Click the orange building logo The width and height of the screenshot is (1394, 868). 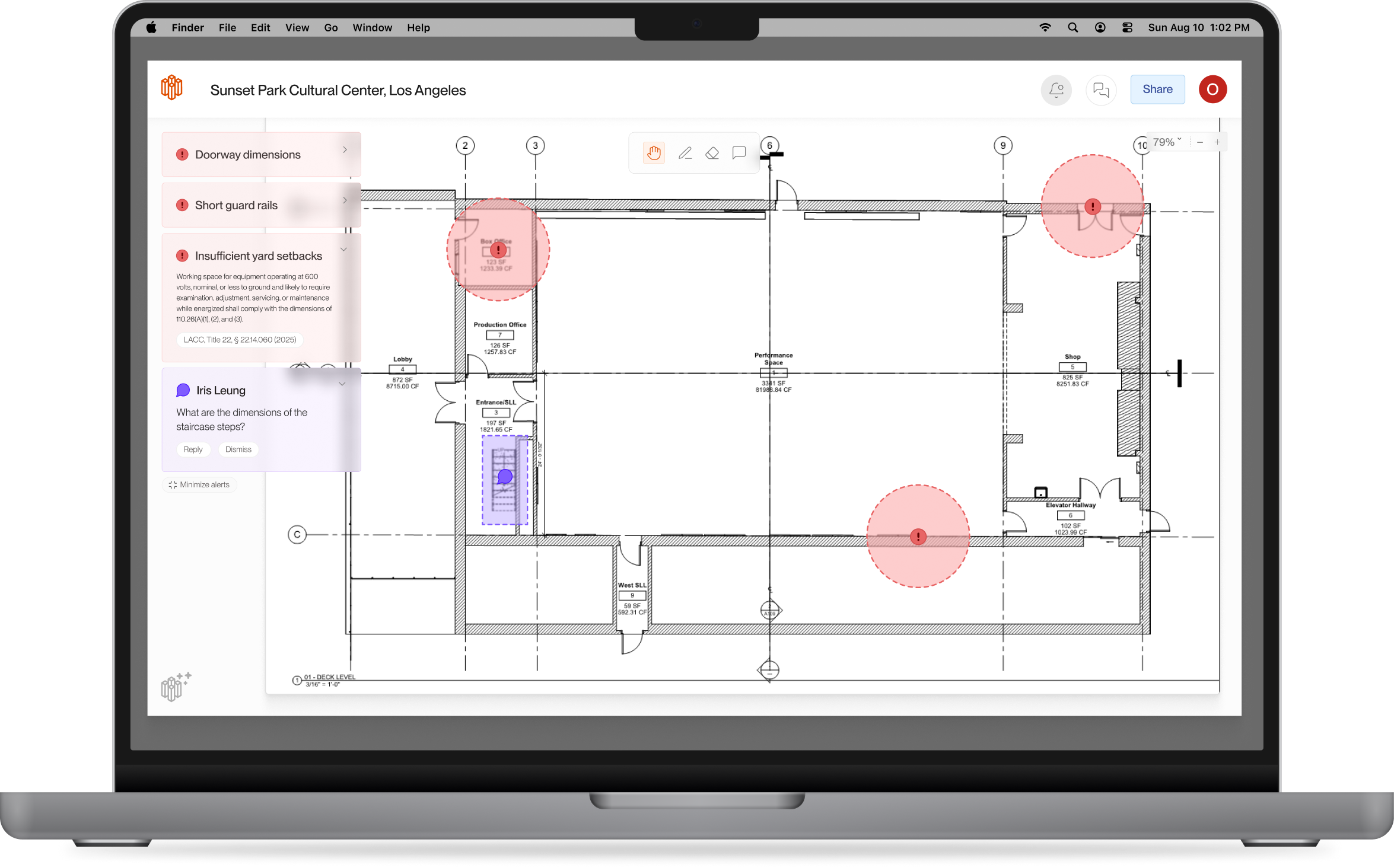[x=171, y=88]
